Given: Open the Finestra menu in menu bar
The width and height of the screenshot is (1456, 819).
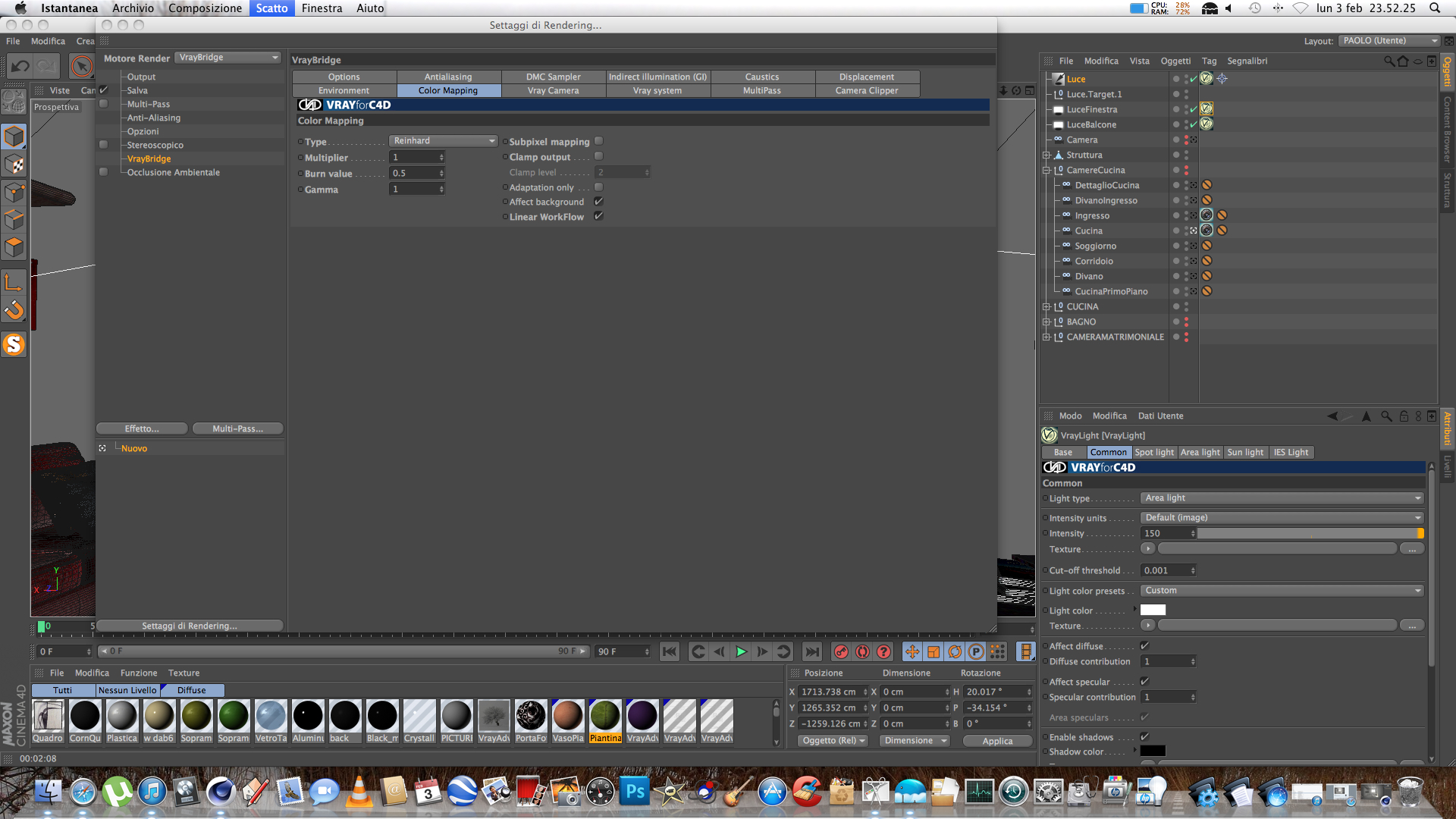Looking at the screenshot, I should pyautogui.click(x=322, y=8).
